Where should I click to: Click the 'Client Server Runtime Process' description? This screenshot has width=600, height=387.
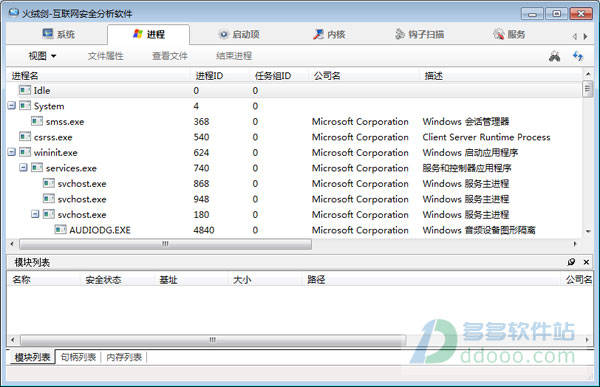(486, 137)
